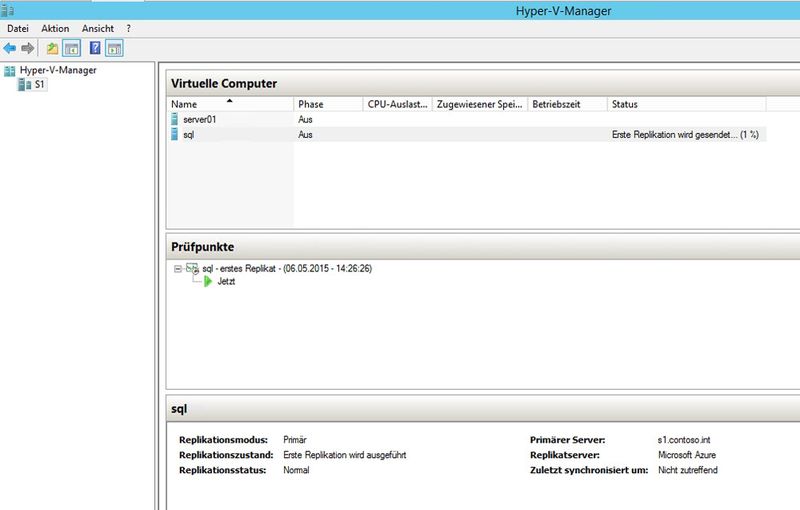Click the Primär value
Screen dimensions: 800x510
pos(295,440)
